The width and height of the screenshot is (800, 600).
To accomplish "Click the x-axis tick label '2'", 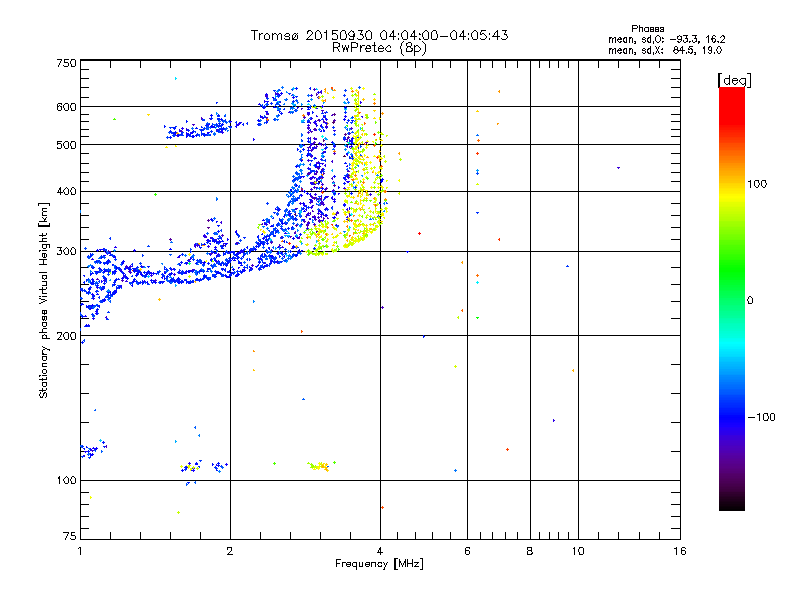I will coord(230,551).
